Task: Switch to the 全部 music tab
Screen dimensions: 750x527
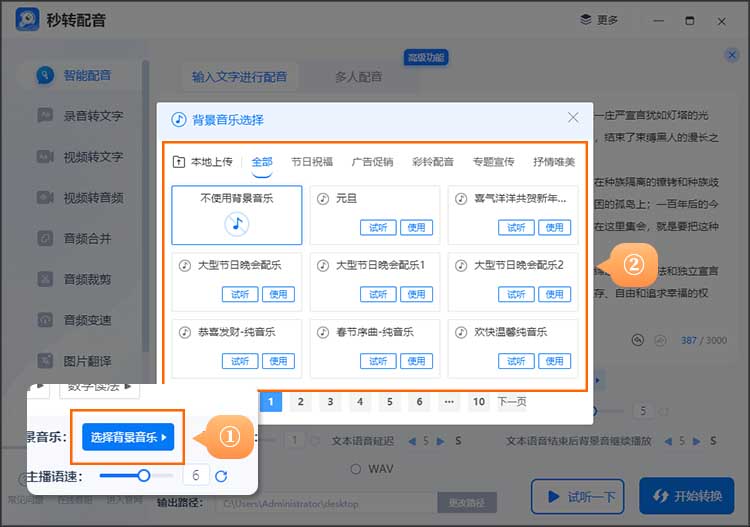Action: point(262,162)
